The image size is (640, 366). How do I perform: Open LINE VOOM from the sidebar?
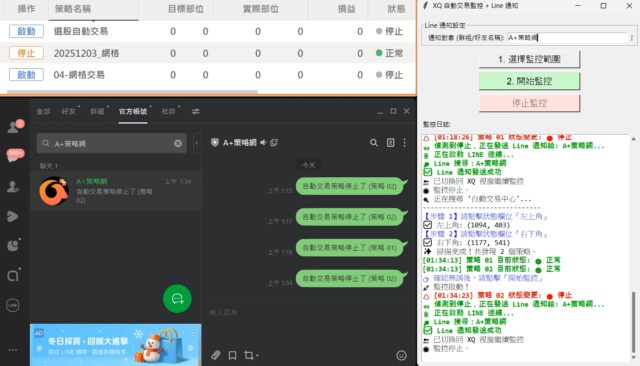tap(13, 216)
